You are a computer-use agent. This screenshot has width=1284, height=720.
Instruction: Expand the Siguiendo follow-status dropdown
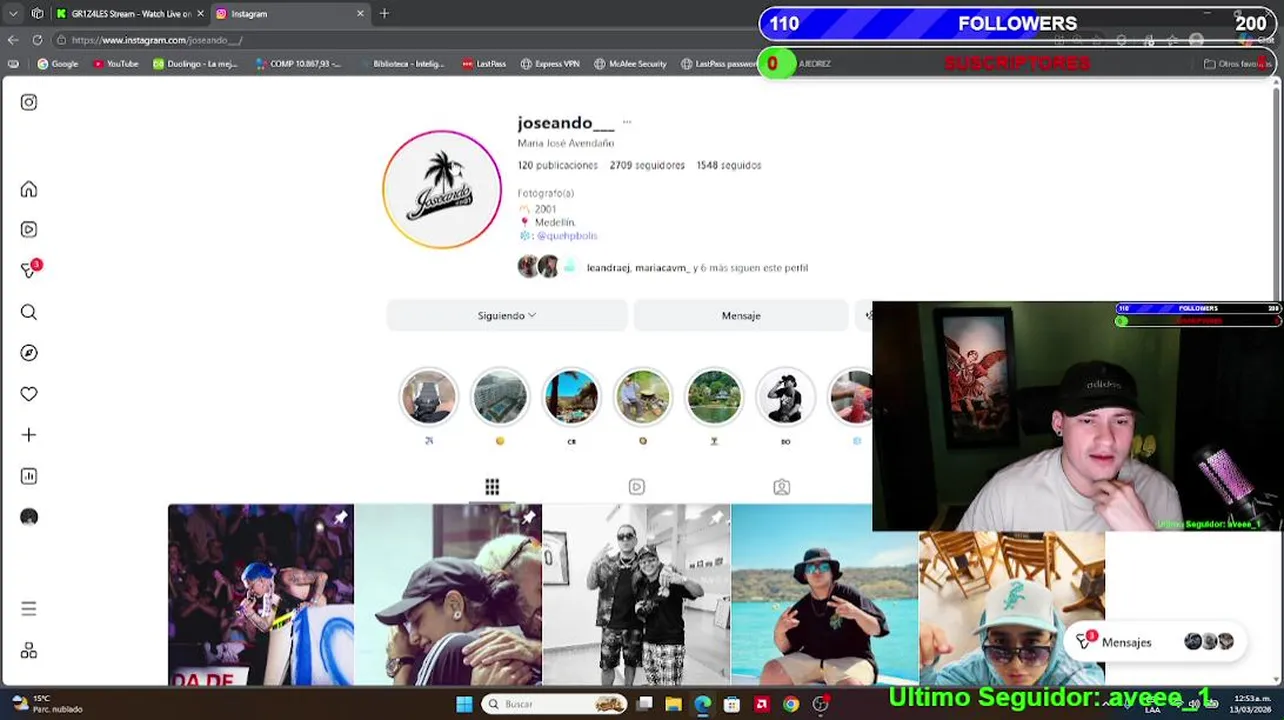[507, 316]
